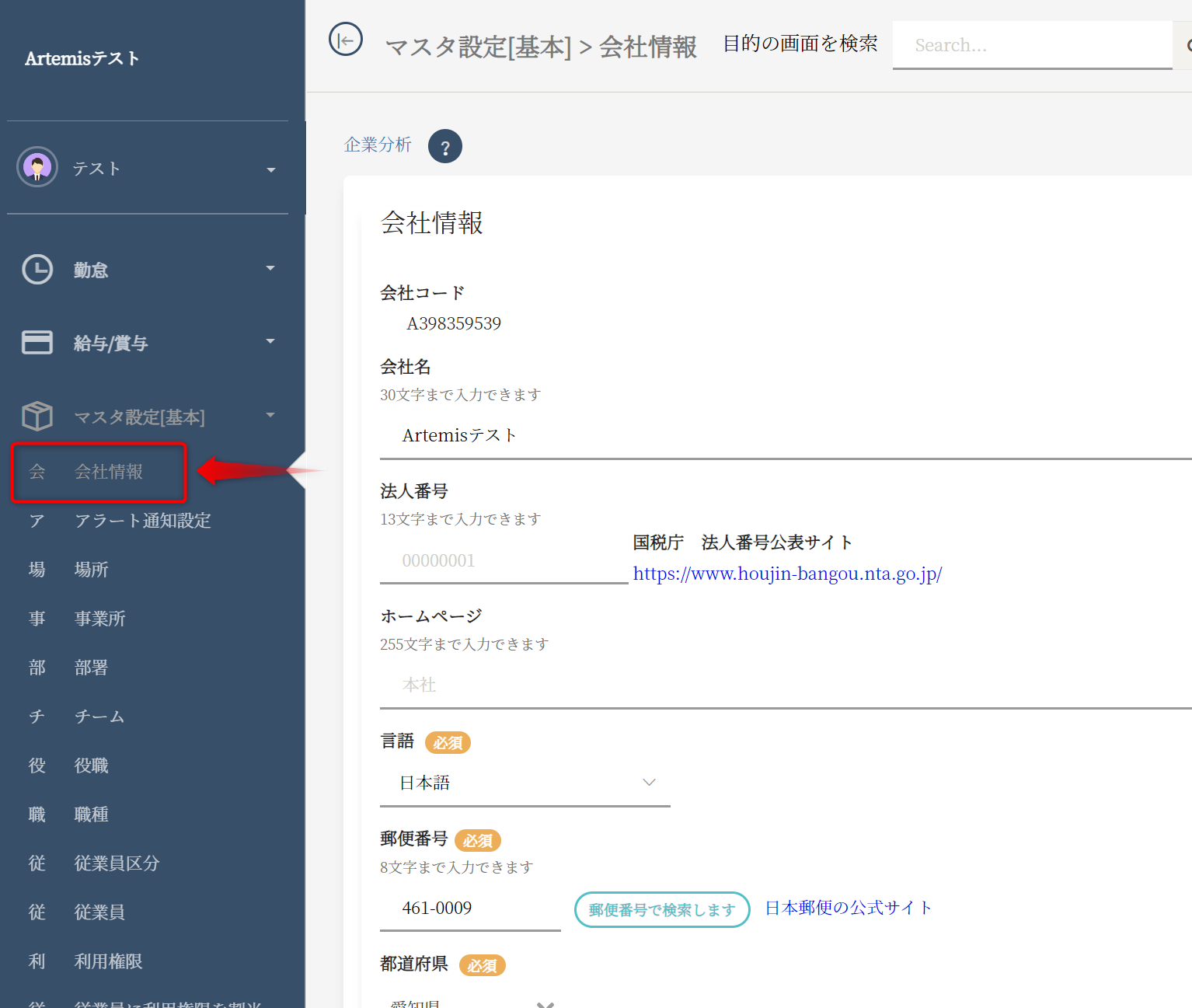1192x1008 pixels.
Task: Click the Search input field
Action: point(1032,46)
